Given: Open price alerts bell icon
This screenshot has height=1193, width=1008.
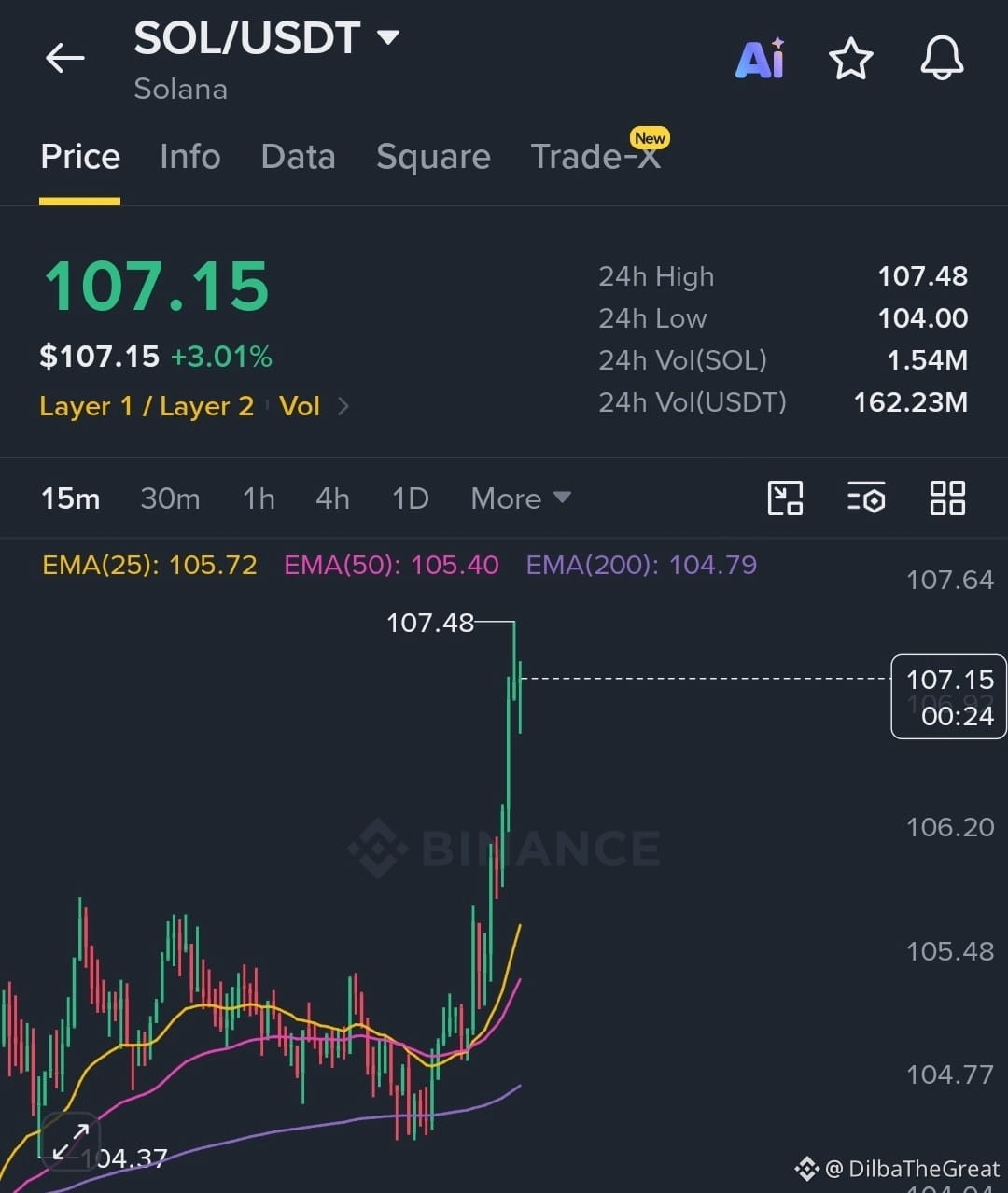Looking at the screenshot, I should tap(942, 58).
